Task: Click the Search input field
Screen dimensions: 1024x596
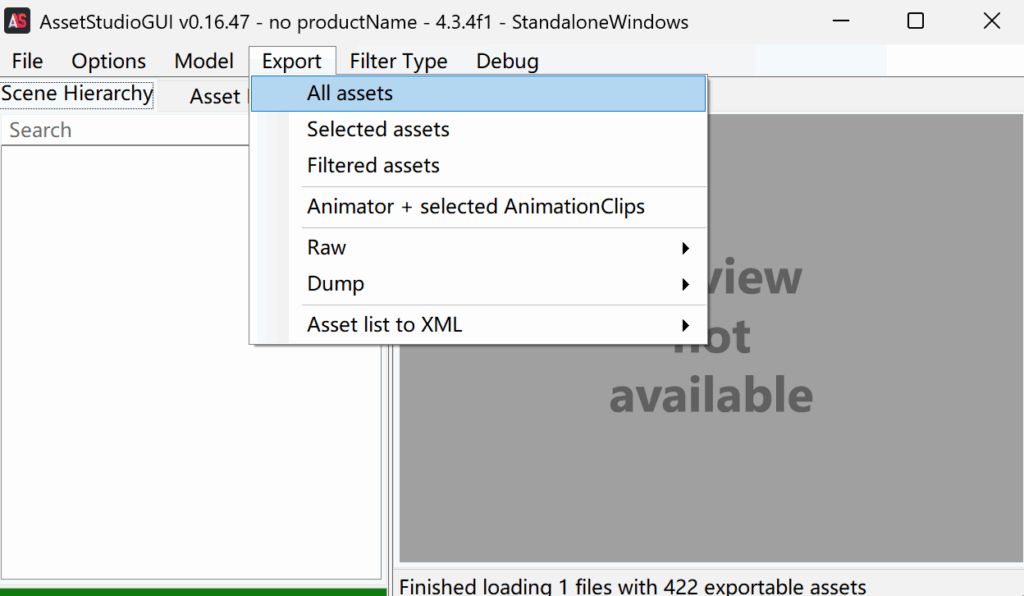Action: [x=125, y=130]
